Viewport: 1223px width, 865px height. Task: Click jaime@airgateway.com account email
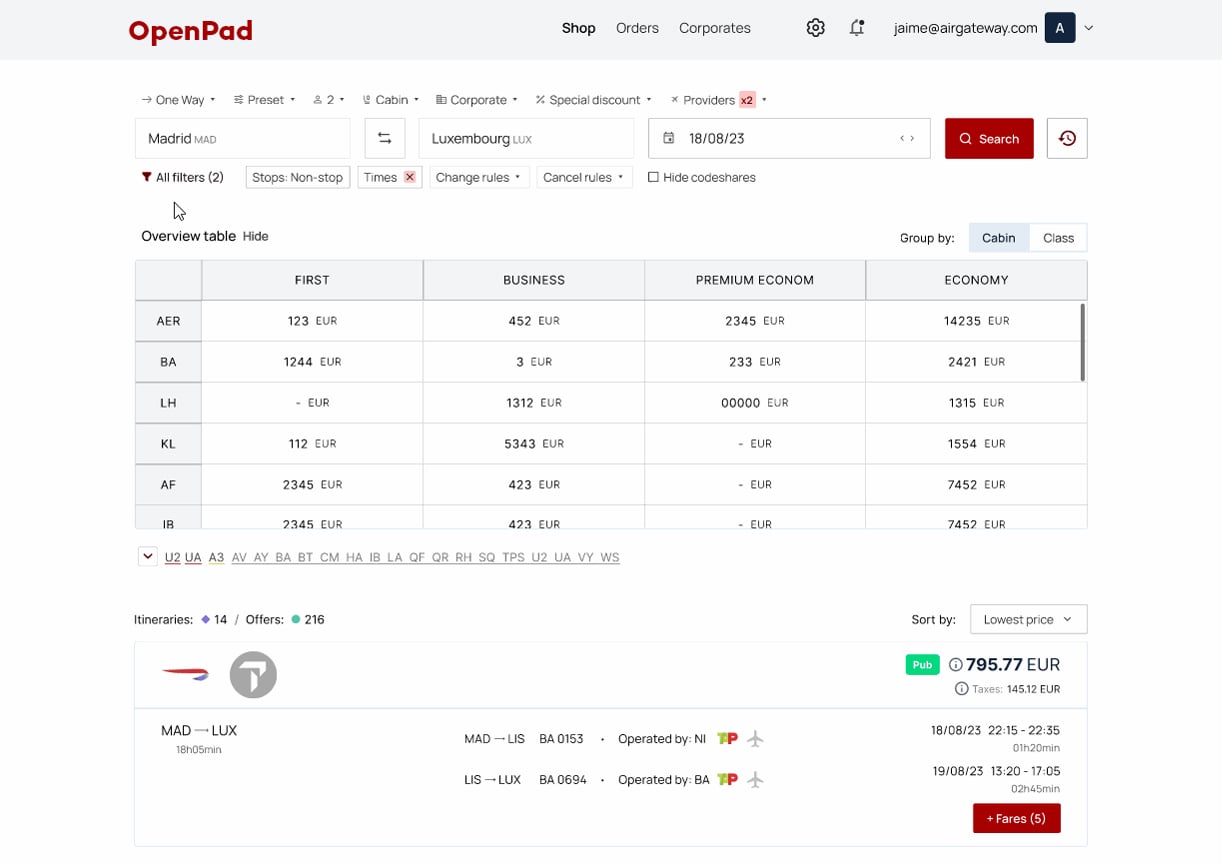965,28
